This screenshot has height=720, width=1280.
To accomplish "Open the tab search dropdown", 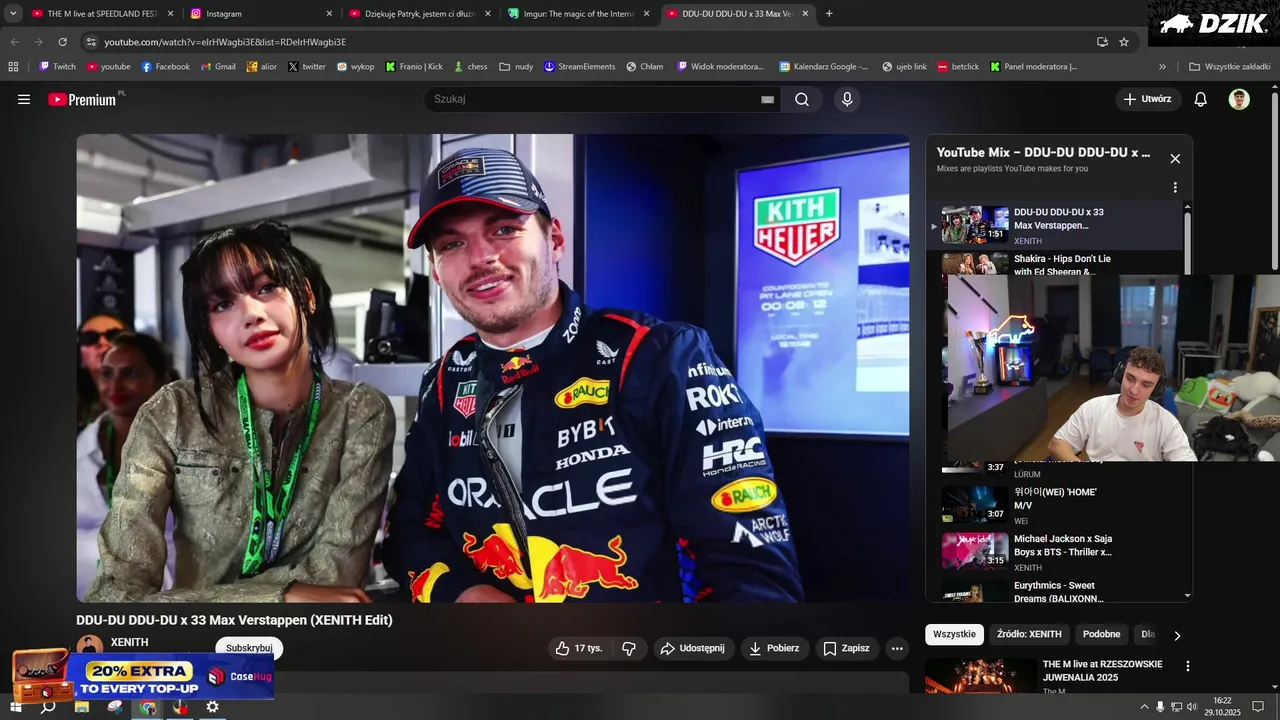I will [x=13, y=14].
